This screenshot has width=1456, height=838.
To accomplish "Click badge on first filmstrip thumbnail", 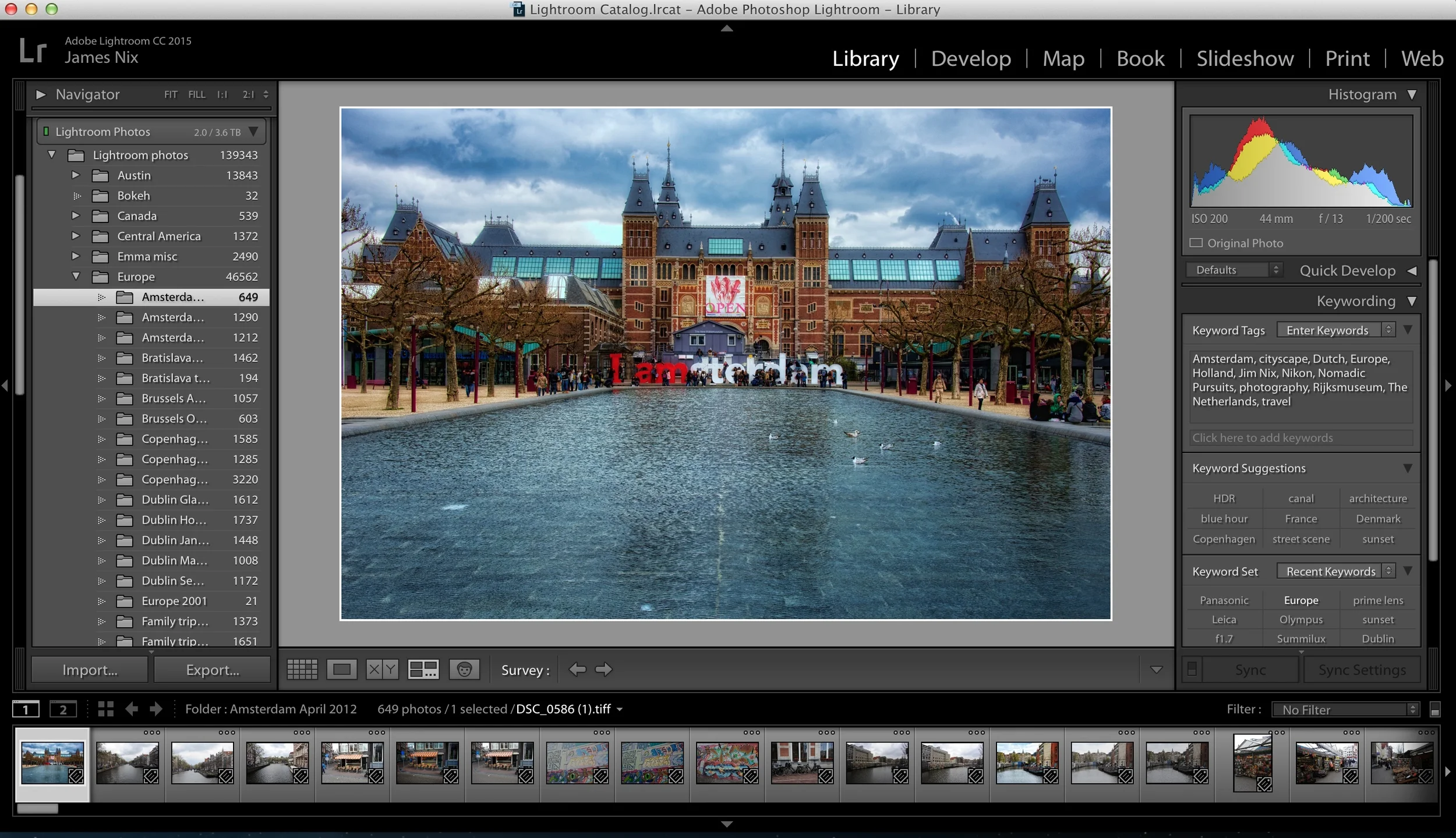I will pyautogui.click(x=76, y=776).
